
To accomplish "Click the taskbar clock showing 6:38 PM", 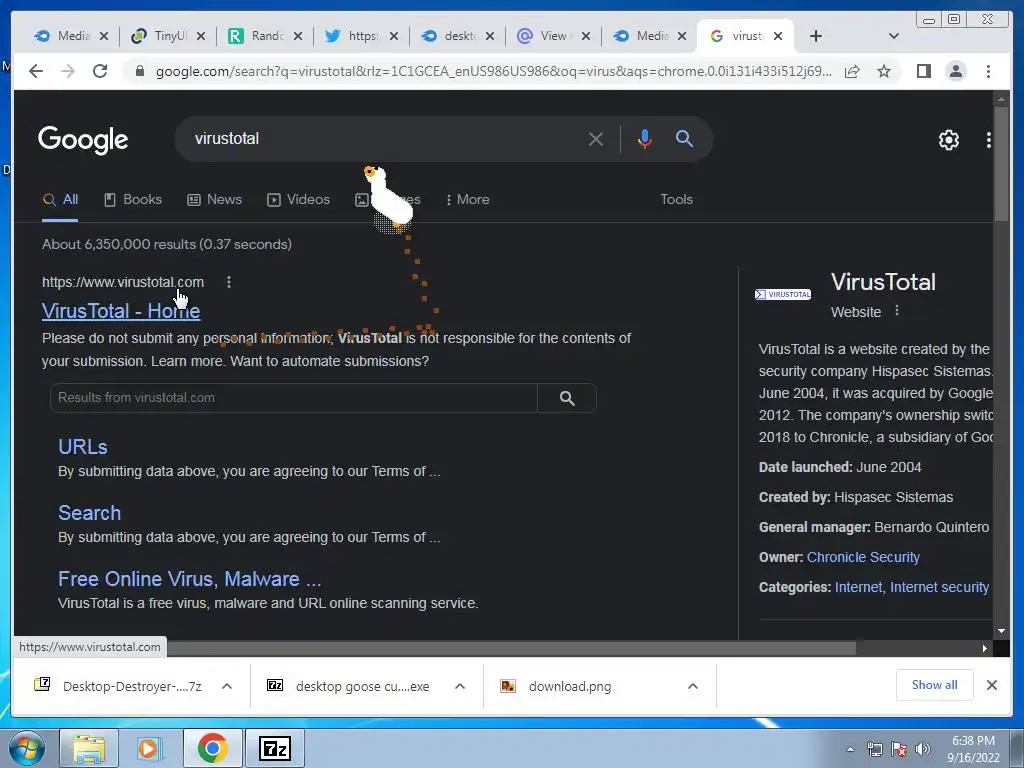I will [x=973, y=749].
